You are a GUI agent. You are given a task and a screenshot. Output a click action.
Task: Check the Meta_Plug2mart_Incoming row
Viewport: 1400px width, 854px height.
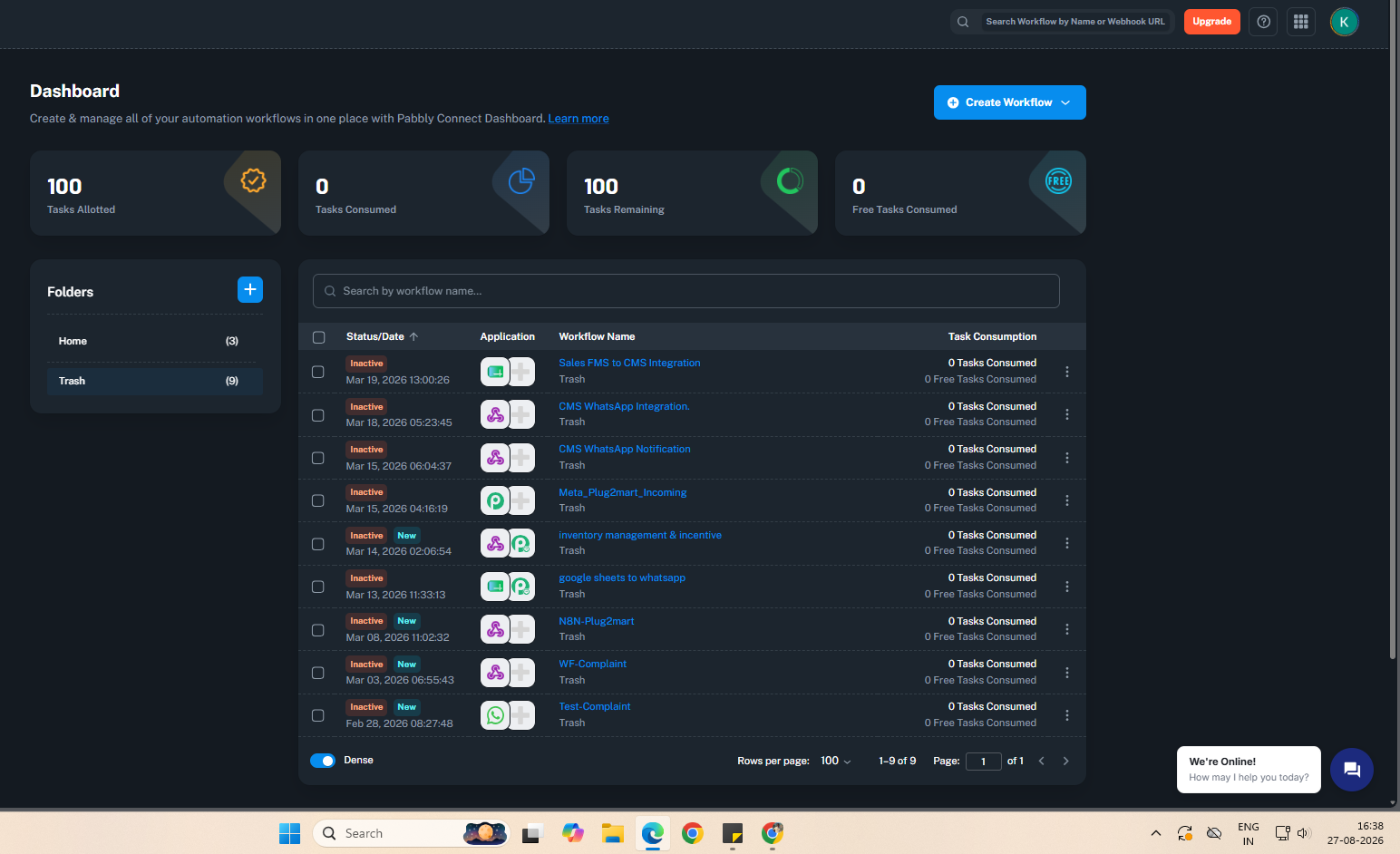click(x=318, y=500)
